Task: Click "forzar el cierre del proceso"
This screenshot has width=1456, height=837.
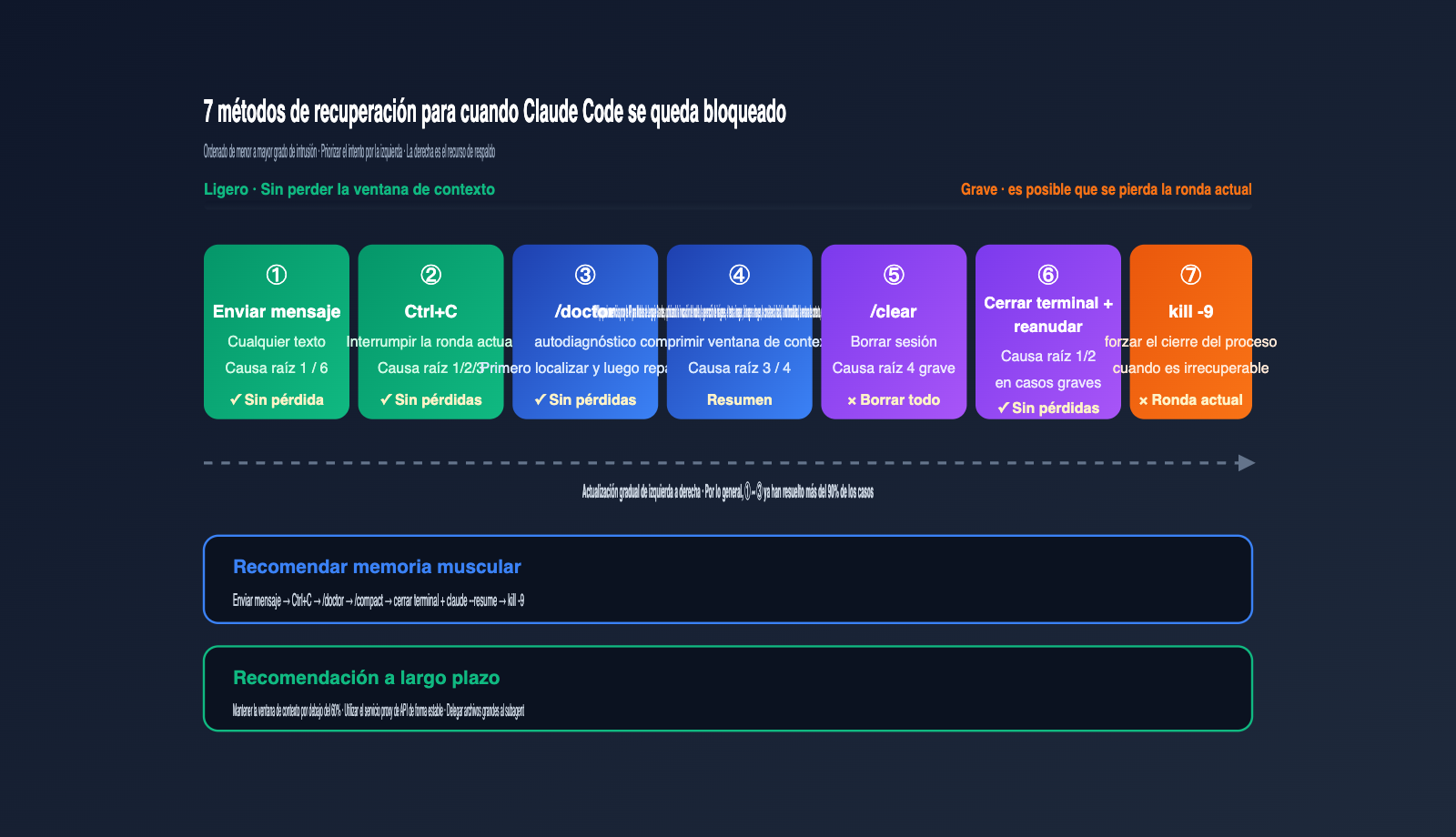Action: coord(1191,341)
